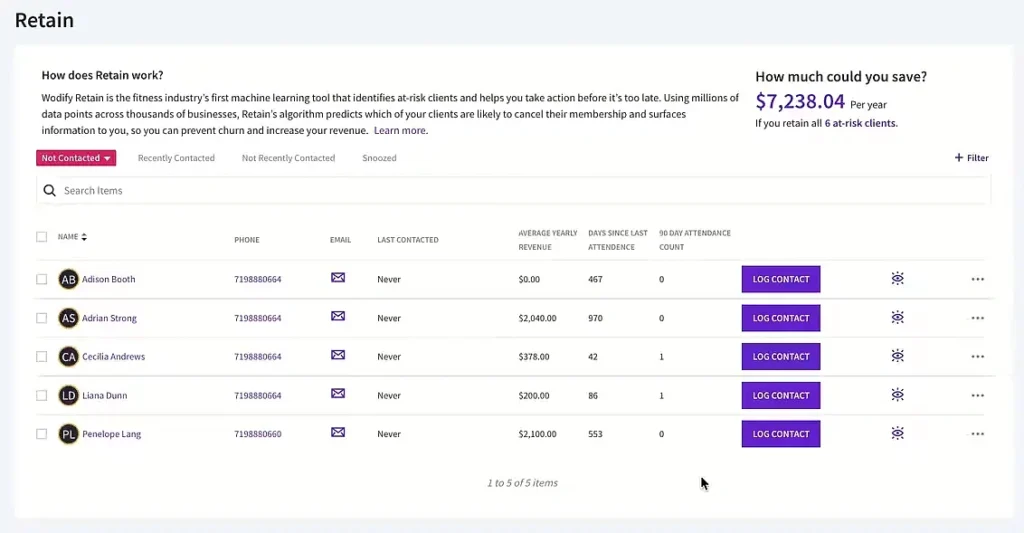Focus the Search Items field
This screenshot has width=1024, height=533.
pos(513,191)
